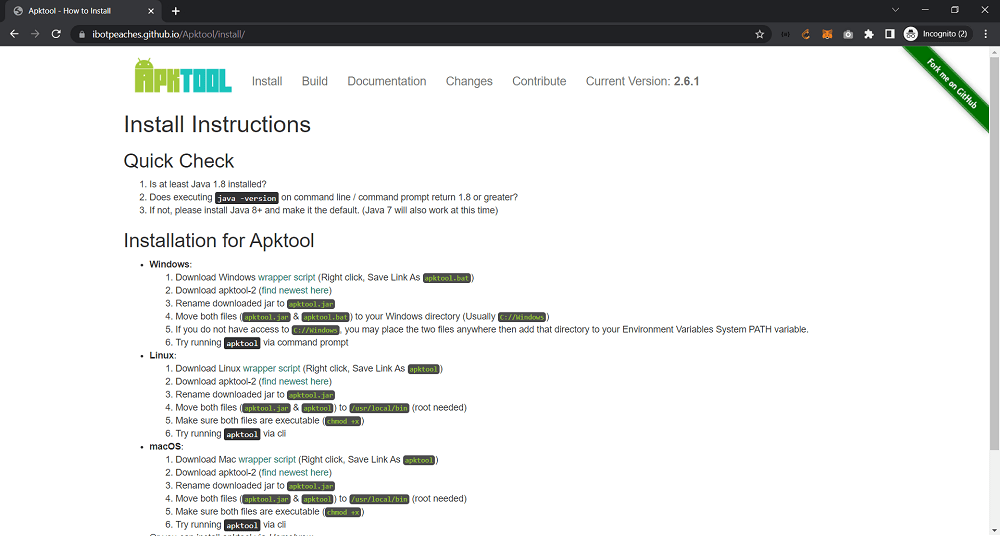Open the Changes nav item
Viewport: 1000px width, 536px height.
(469, 81)
